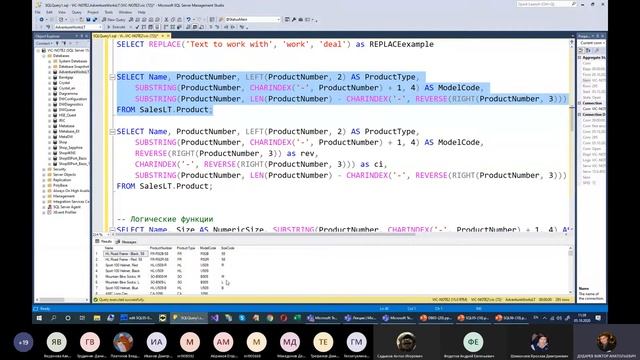The image size is (640, 360).
Task: Switch to the Results tab
Action: [104, 242]
